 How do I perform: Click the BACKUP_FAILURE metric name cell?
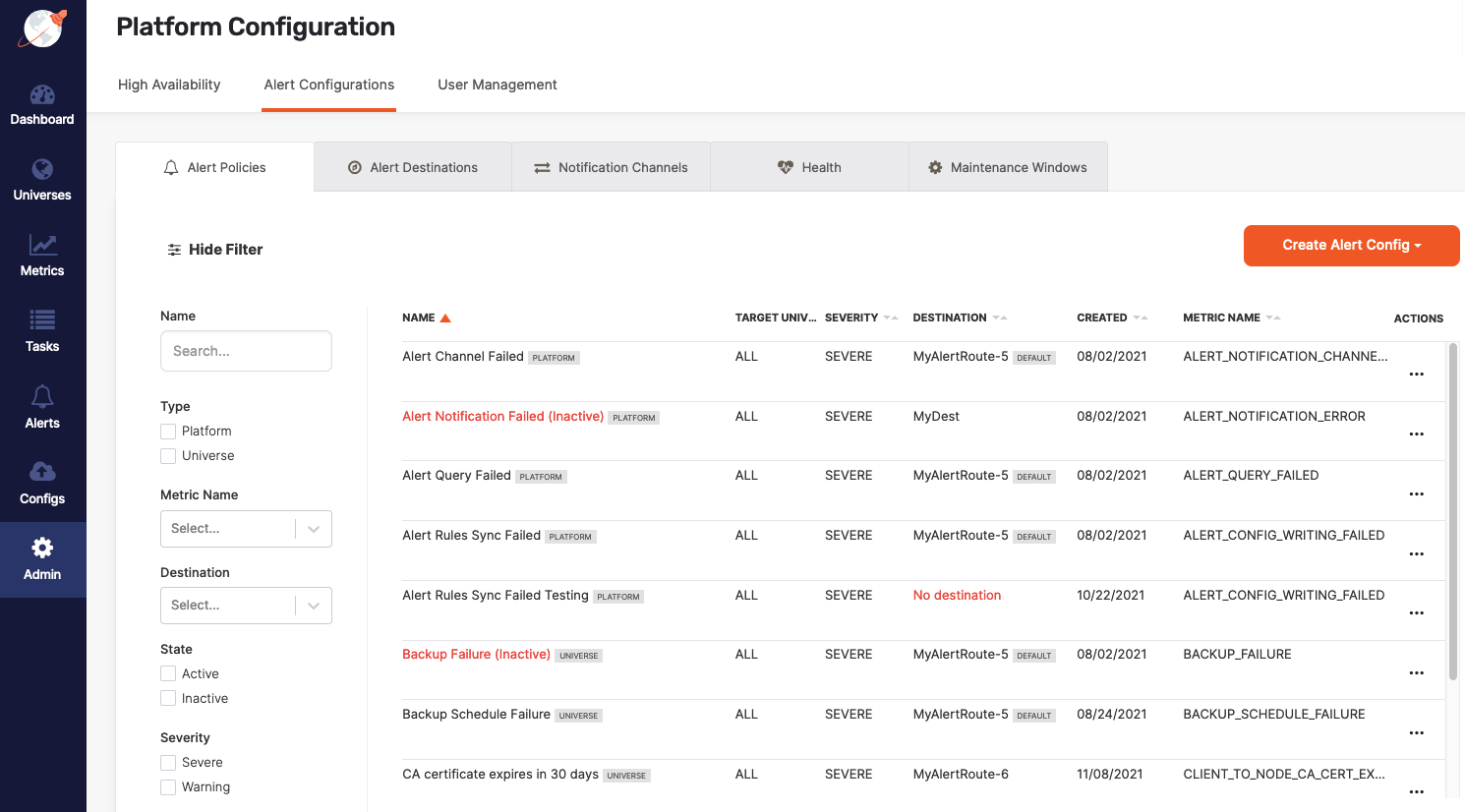(x=1237, y=655)
